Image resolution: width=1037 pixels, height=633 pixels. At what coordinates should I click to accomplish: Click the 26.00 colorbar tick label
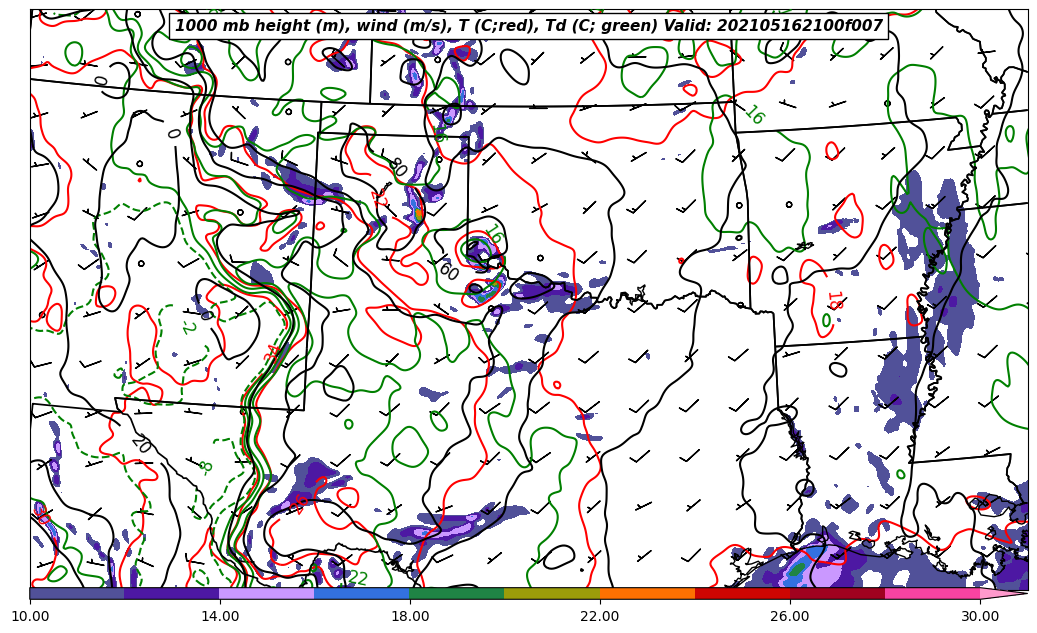[790, 616]
